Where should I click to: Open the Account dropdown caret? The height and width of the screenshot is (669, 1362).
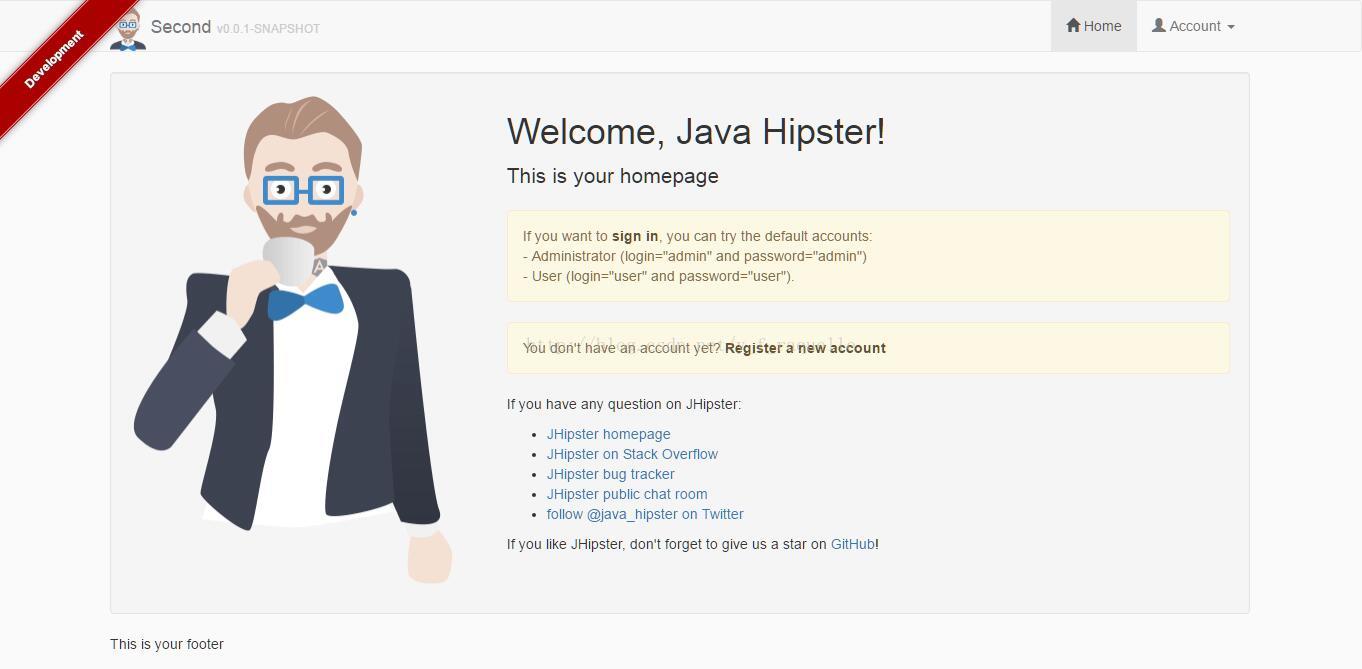point(1231,27)
